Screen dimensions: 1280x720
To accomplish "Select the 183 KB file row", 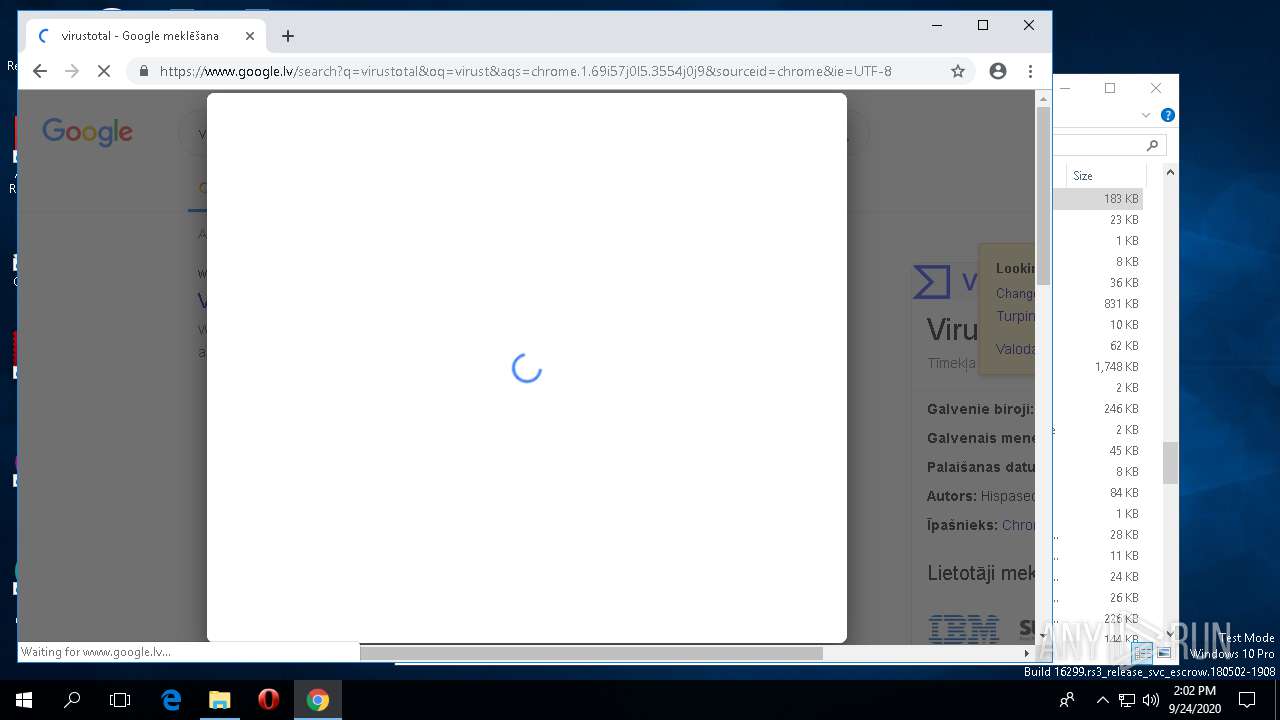I will coord(1098,199).
